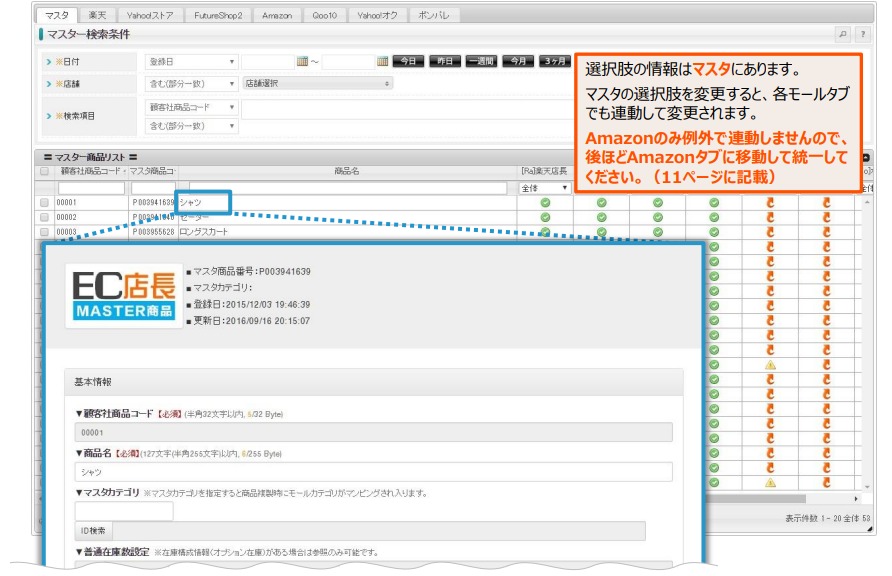892x576 pixels.
Task: Open the マスタ tab
Action: coord(56,15)
